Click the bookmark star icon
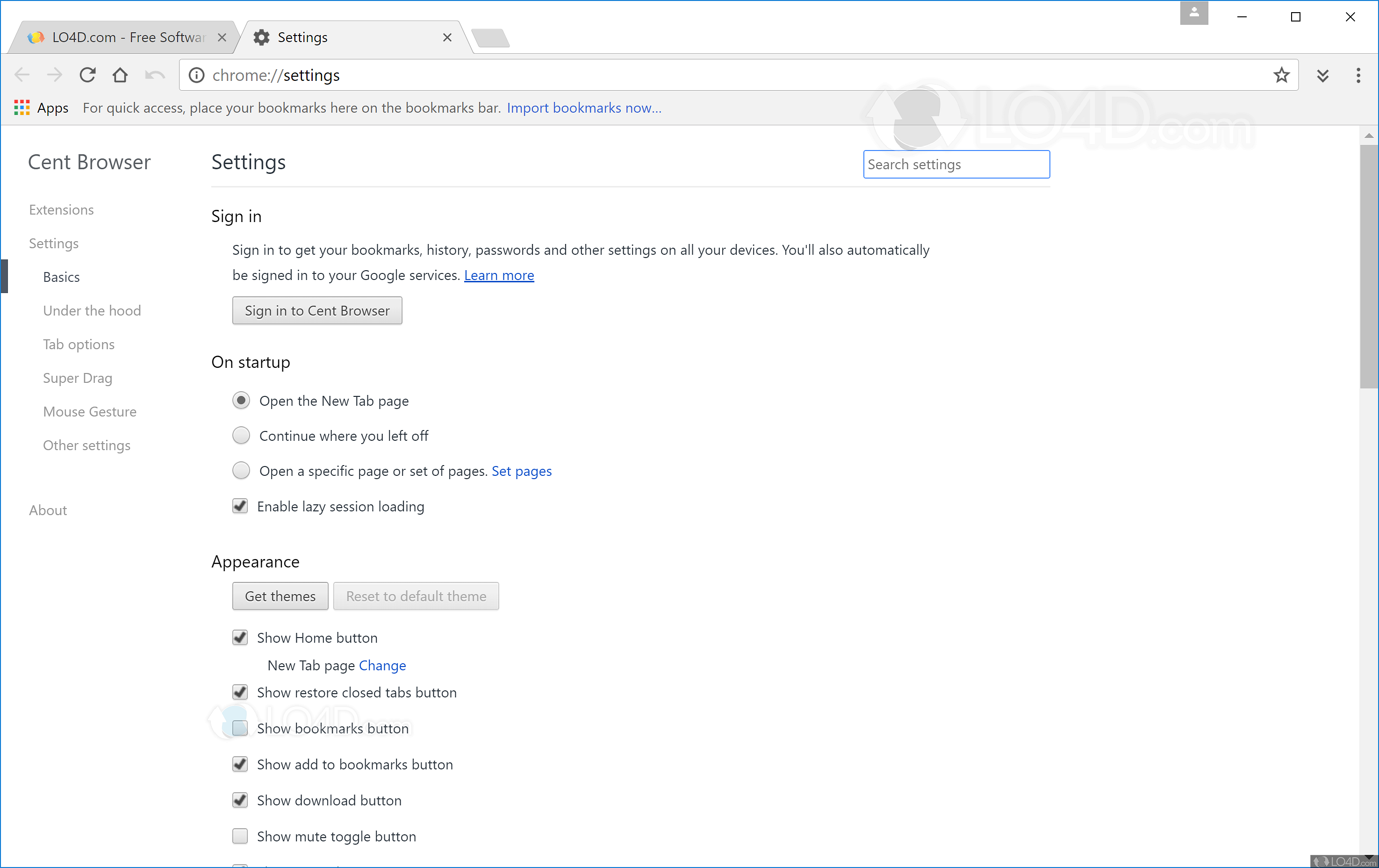 [x=1281, y=75]
